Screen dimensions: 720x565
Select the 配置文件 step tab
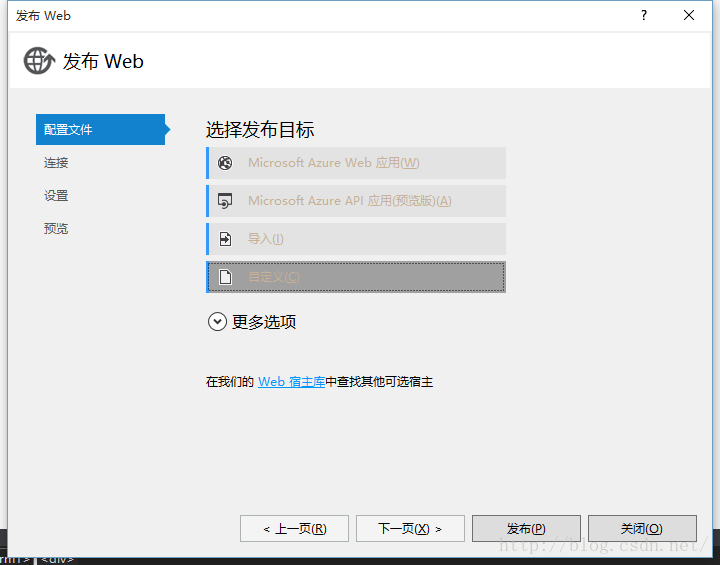(x=101, y=130)
